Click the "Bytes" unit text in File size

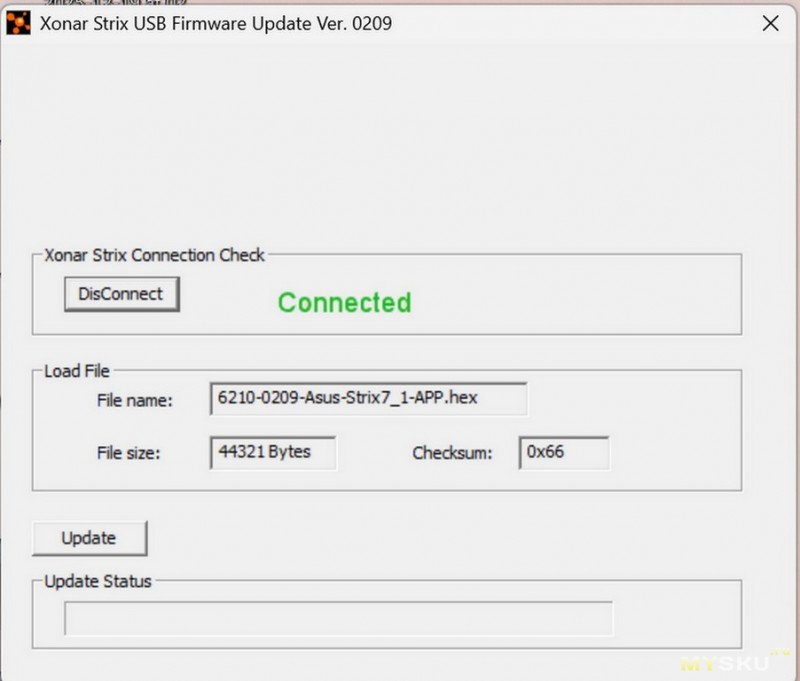(x=289, y=452)
